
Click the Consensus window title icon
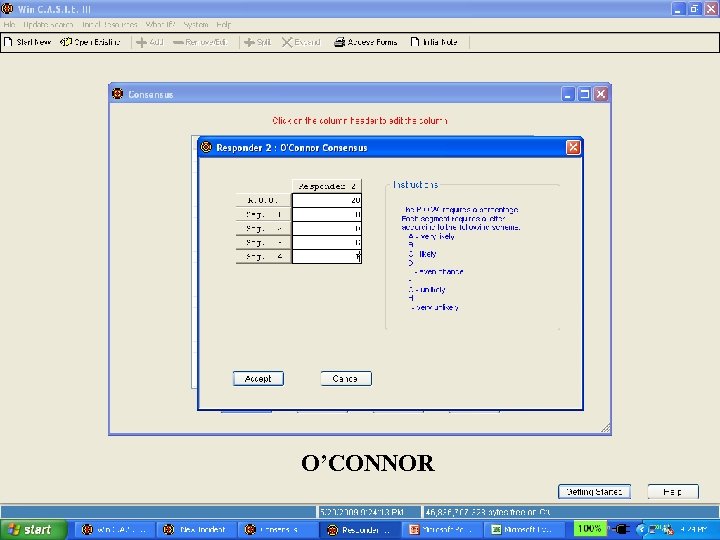tap(118, 94)
